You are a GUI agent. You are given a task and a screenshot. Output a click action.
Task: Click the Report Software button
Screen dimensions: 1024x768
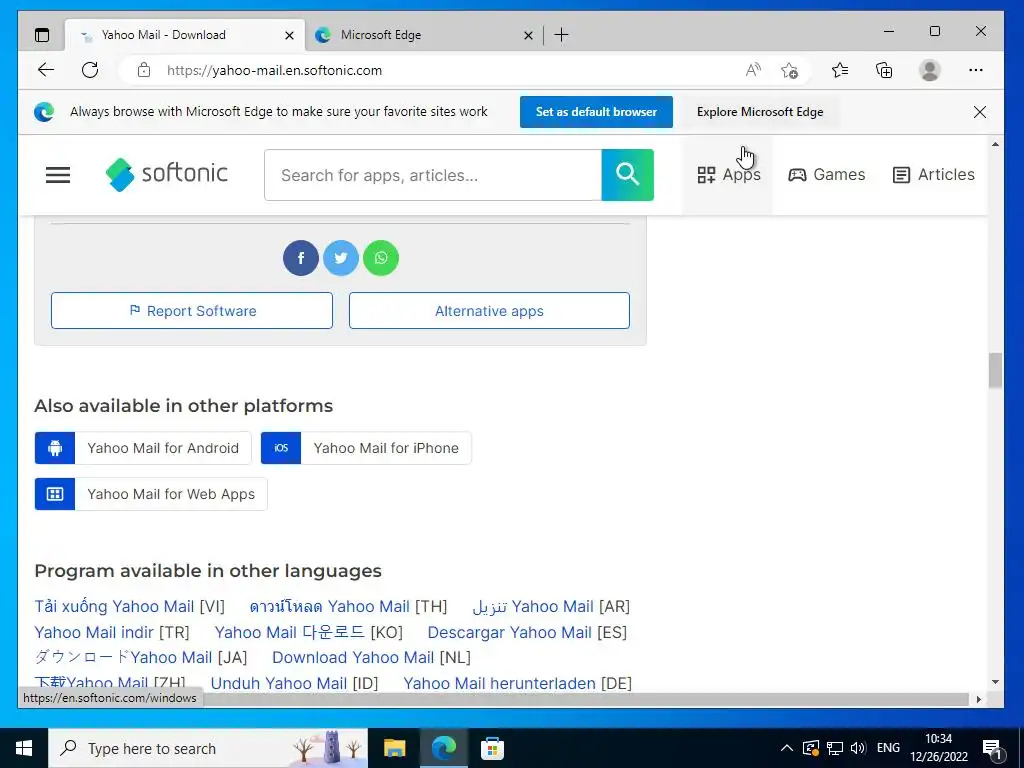click(192, 311)
